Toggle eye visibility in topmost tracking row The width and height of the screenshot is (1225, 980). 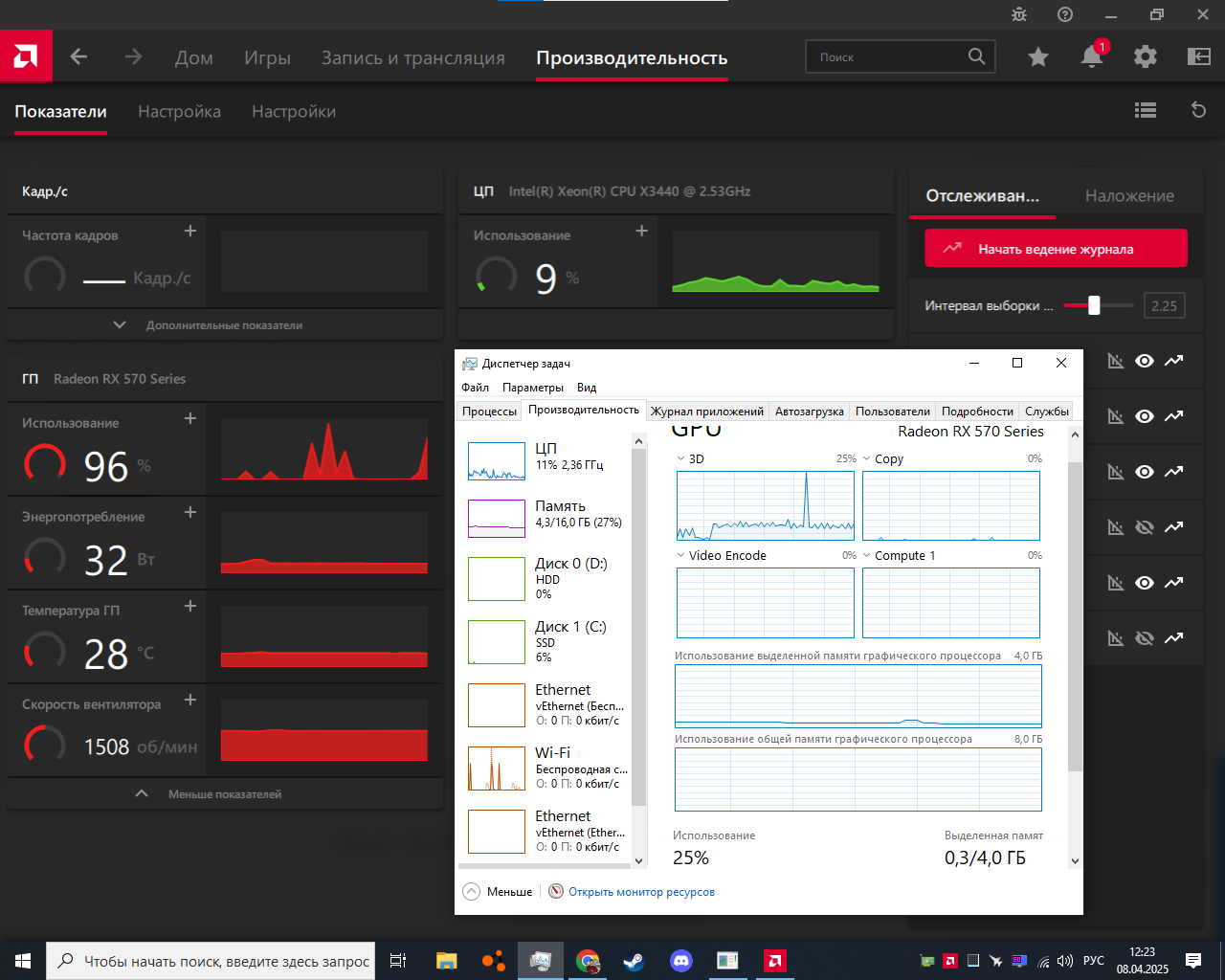[1145, 361]
